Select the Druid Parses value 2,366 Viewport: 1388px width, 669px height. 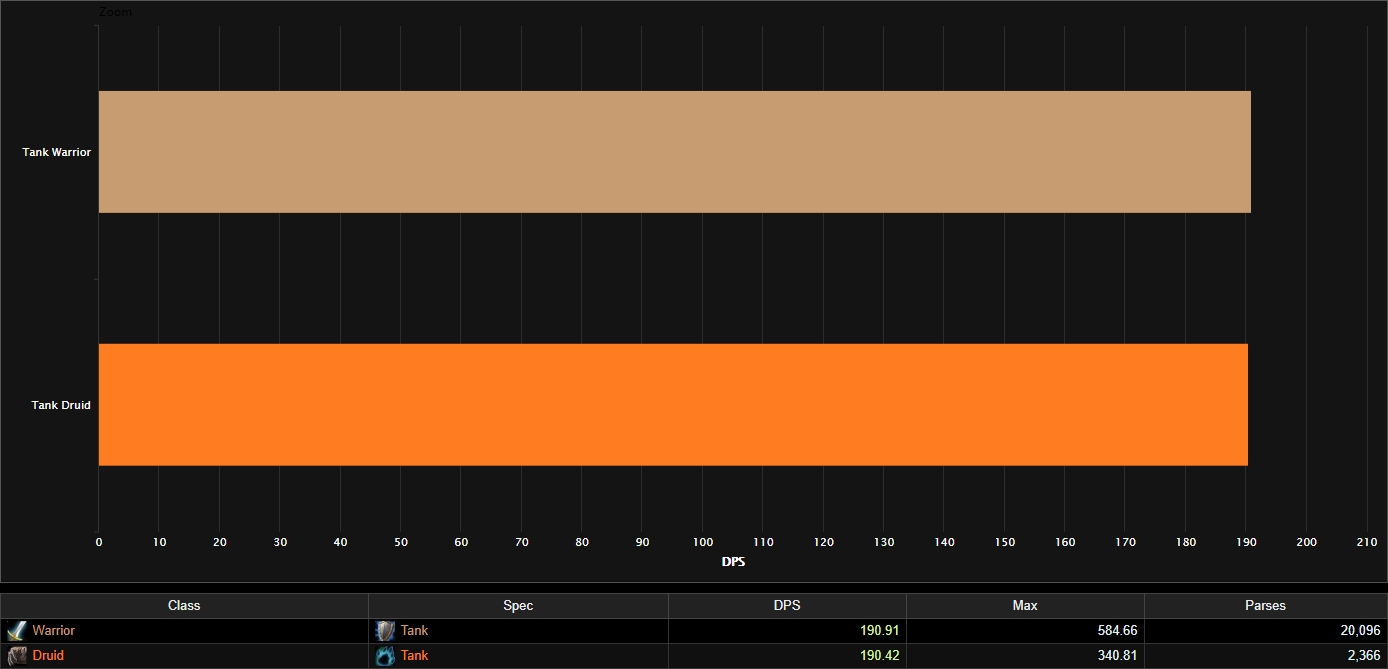pos(1364,656)
